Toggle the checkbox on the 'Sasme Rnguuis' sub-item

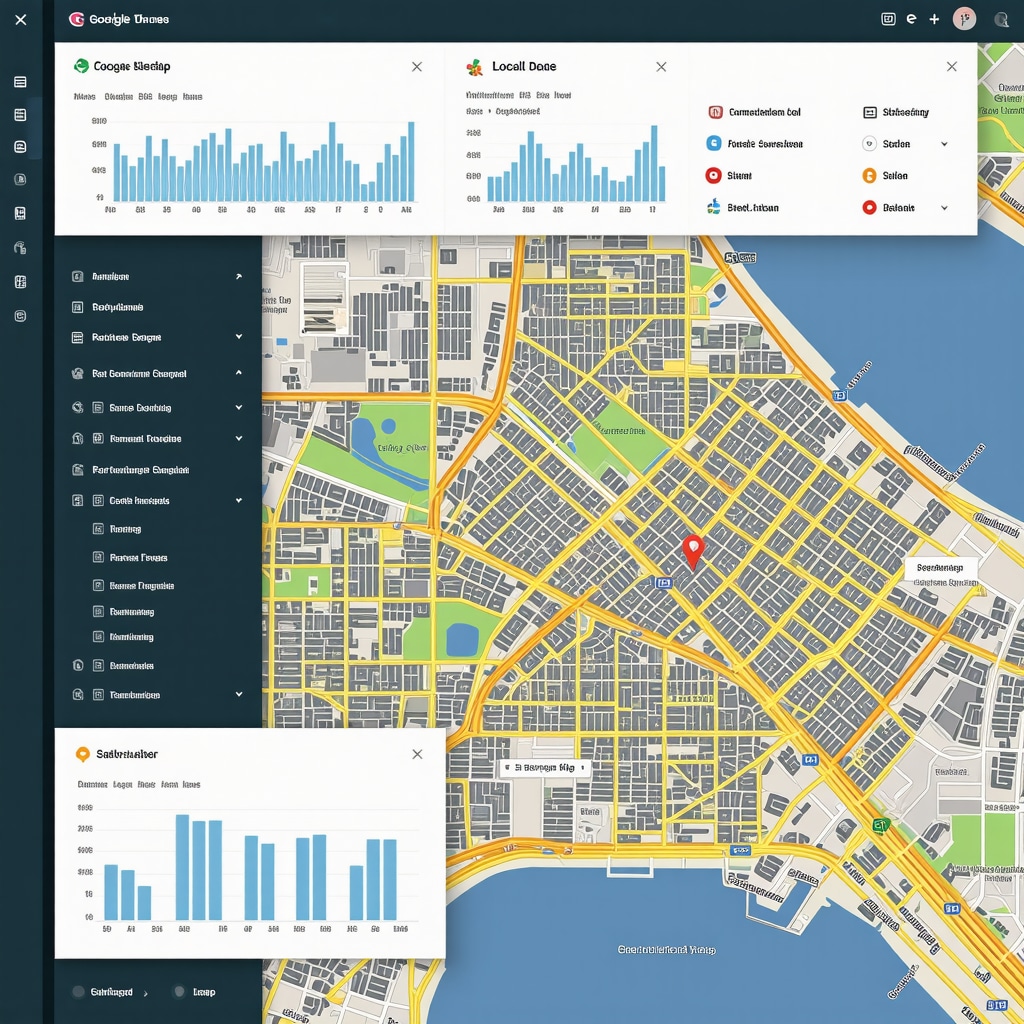click(x=98, y=585)
